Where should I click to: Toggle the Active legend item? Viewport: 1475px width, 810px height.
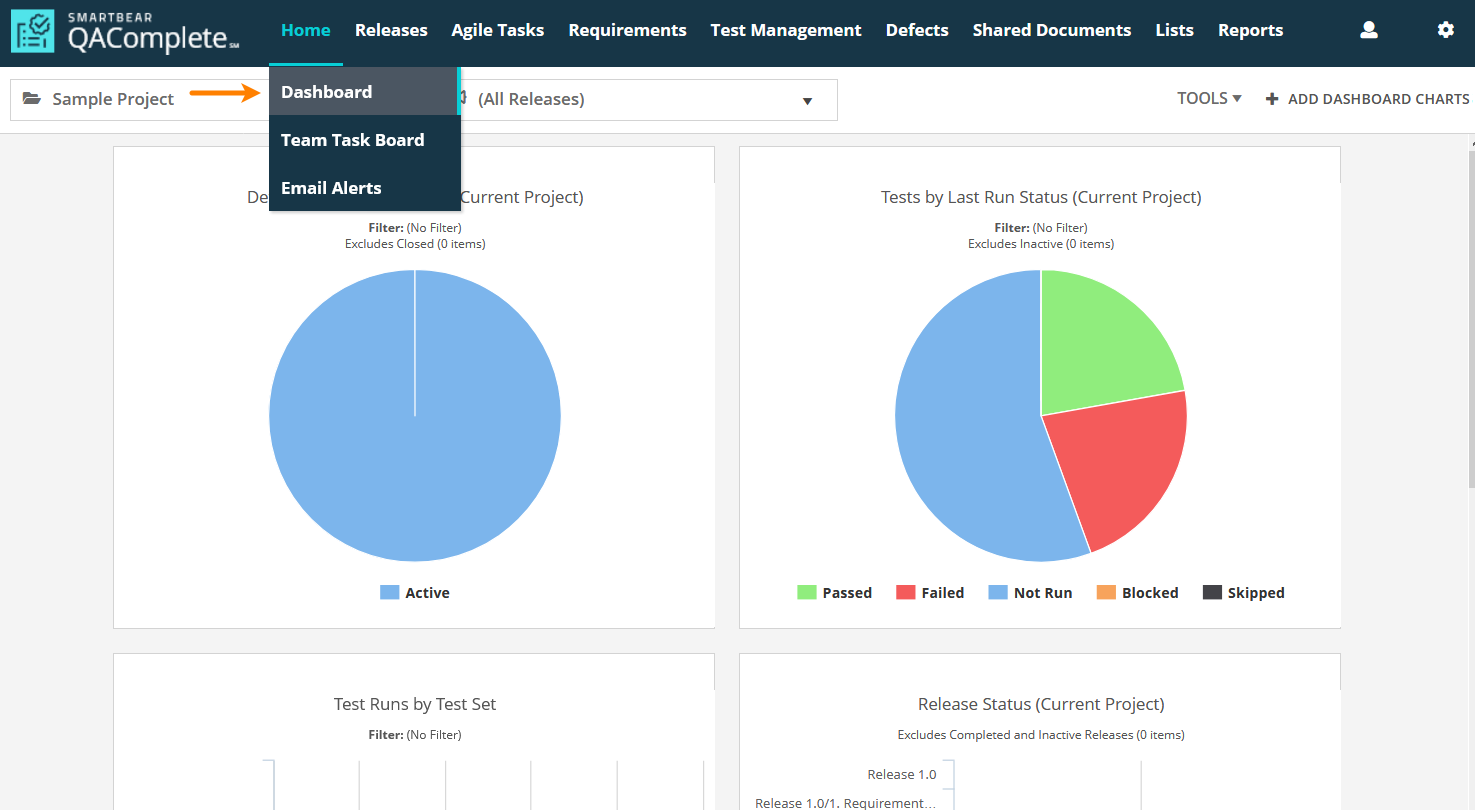click(415, 593)
